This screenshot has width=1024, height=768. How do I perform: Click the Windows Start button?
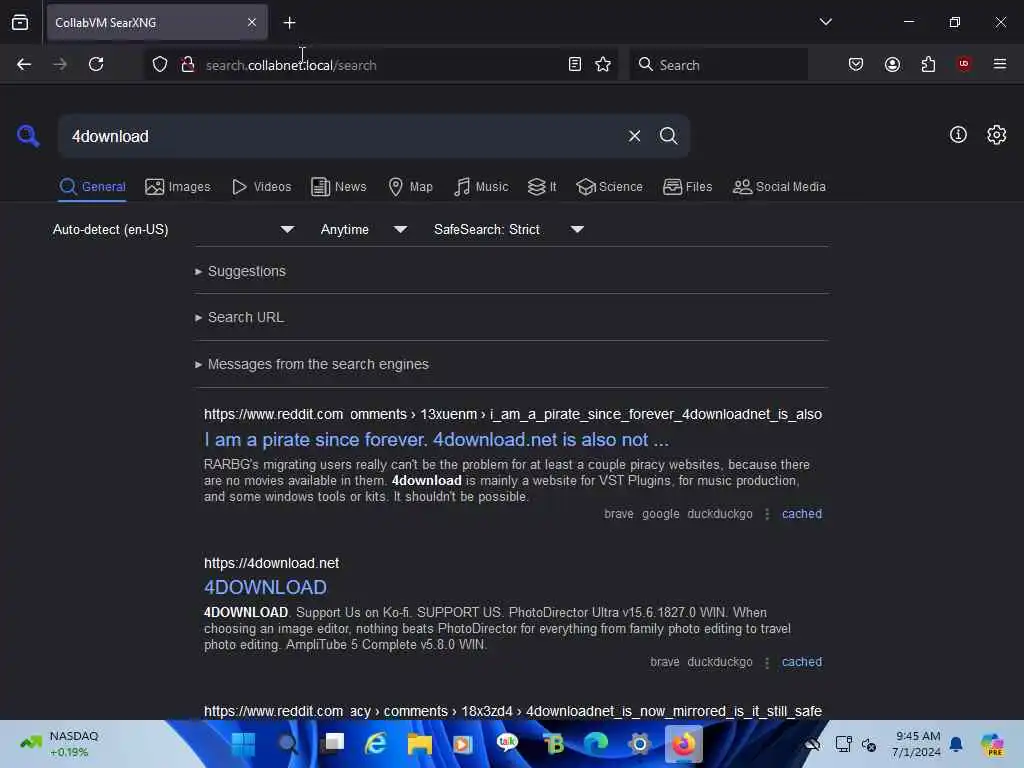(244, 744)
